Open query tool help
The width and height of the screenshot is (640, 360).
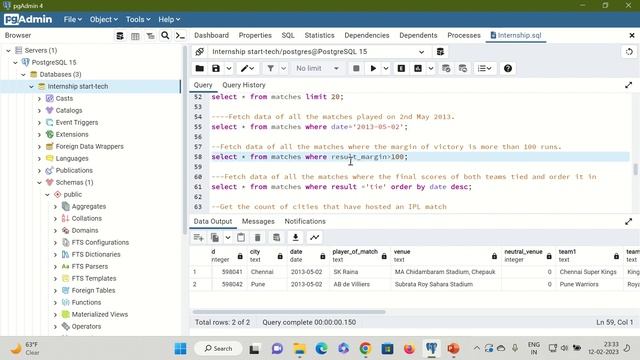[508, 69]
